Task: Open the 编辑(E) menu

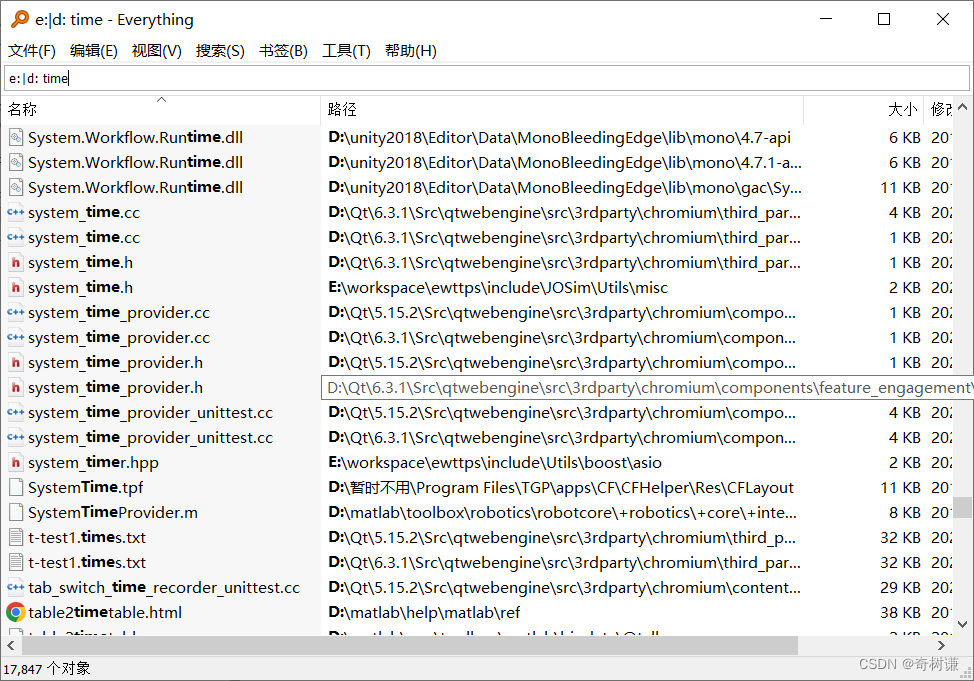Action: tap(94, 51)
